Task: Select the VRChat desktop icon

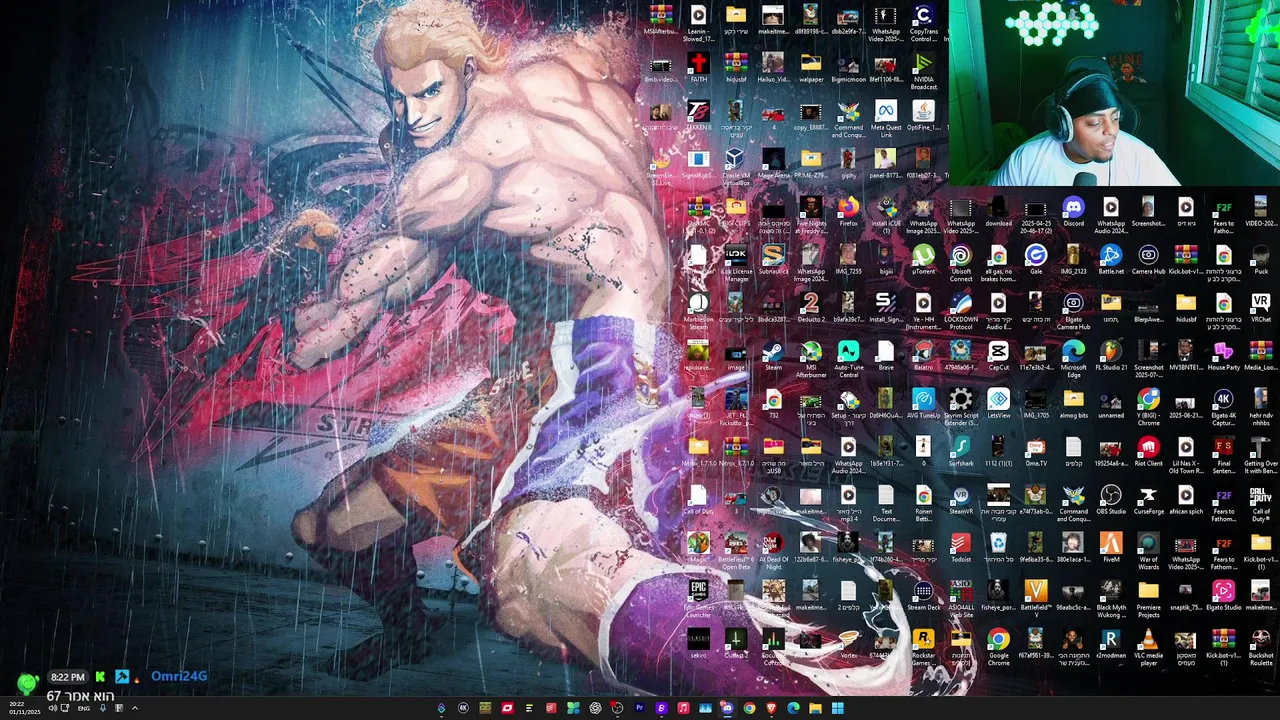Action: (x=1260, y=309)
